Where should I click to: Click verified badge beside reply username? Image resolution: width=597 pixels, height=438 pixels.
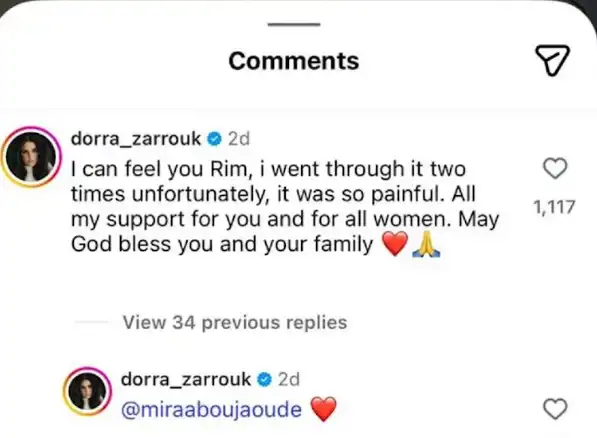tap(264, 380)
